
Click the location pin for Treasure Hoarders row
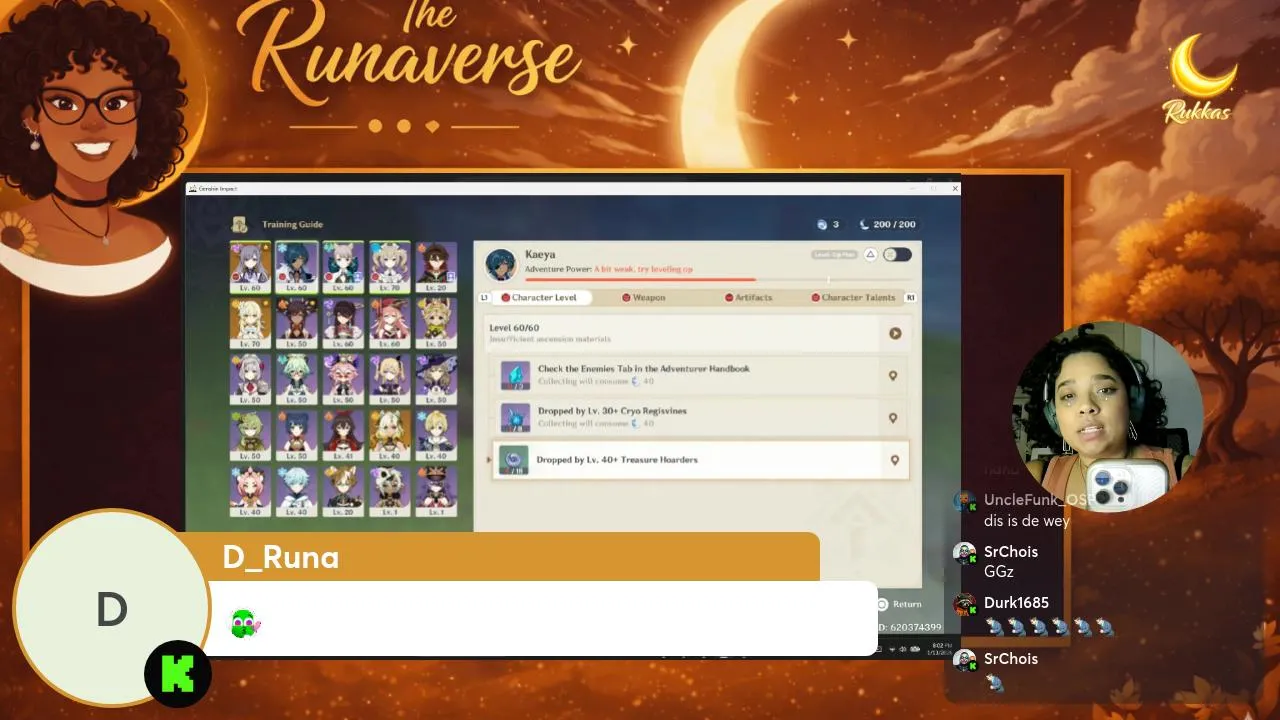(895, 460)
